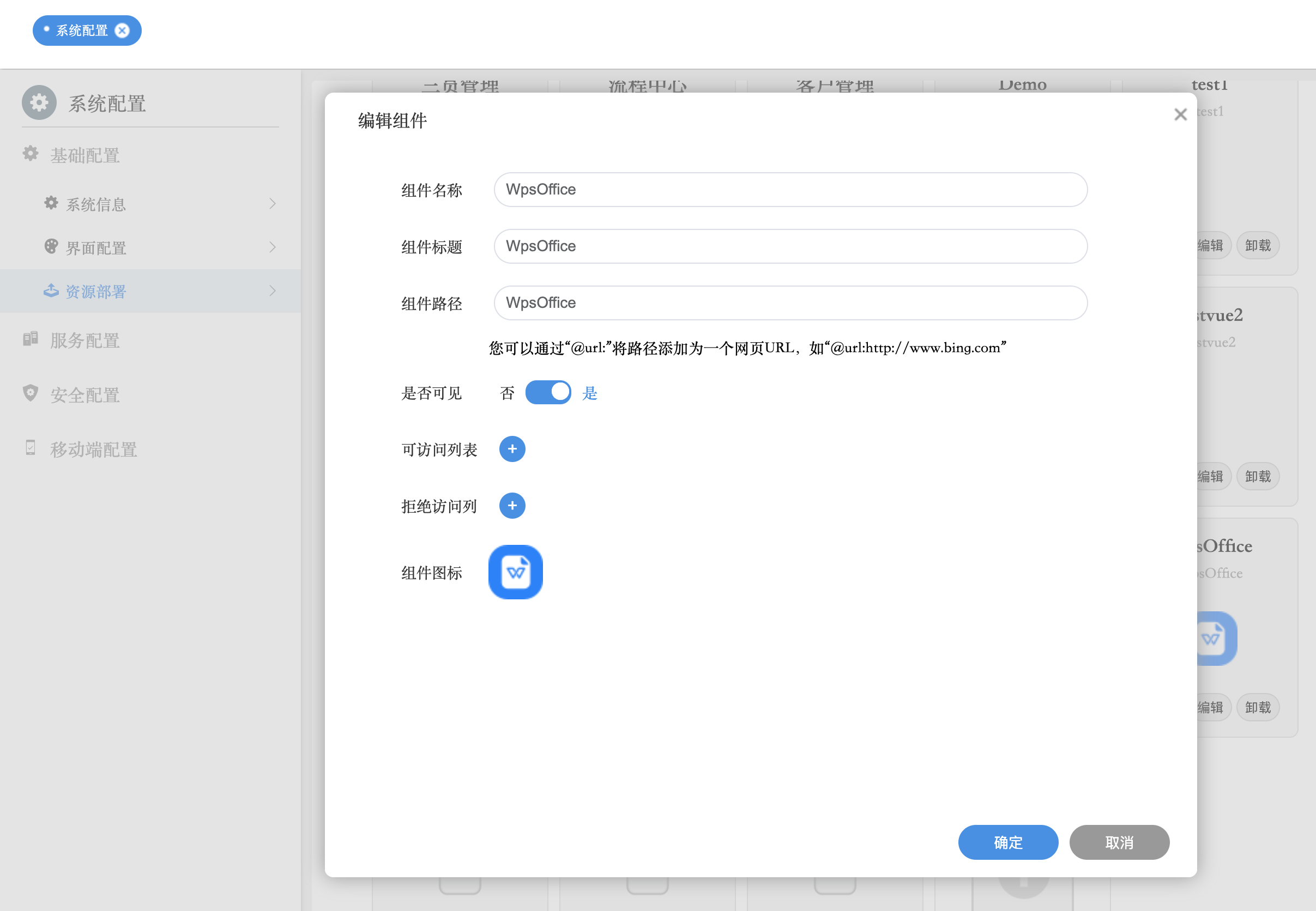The height and width of the screenshot is (911, 1316).
Task: Click the 系统配置 gear icon in sidebar header
Action: tap(39, 103)
